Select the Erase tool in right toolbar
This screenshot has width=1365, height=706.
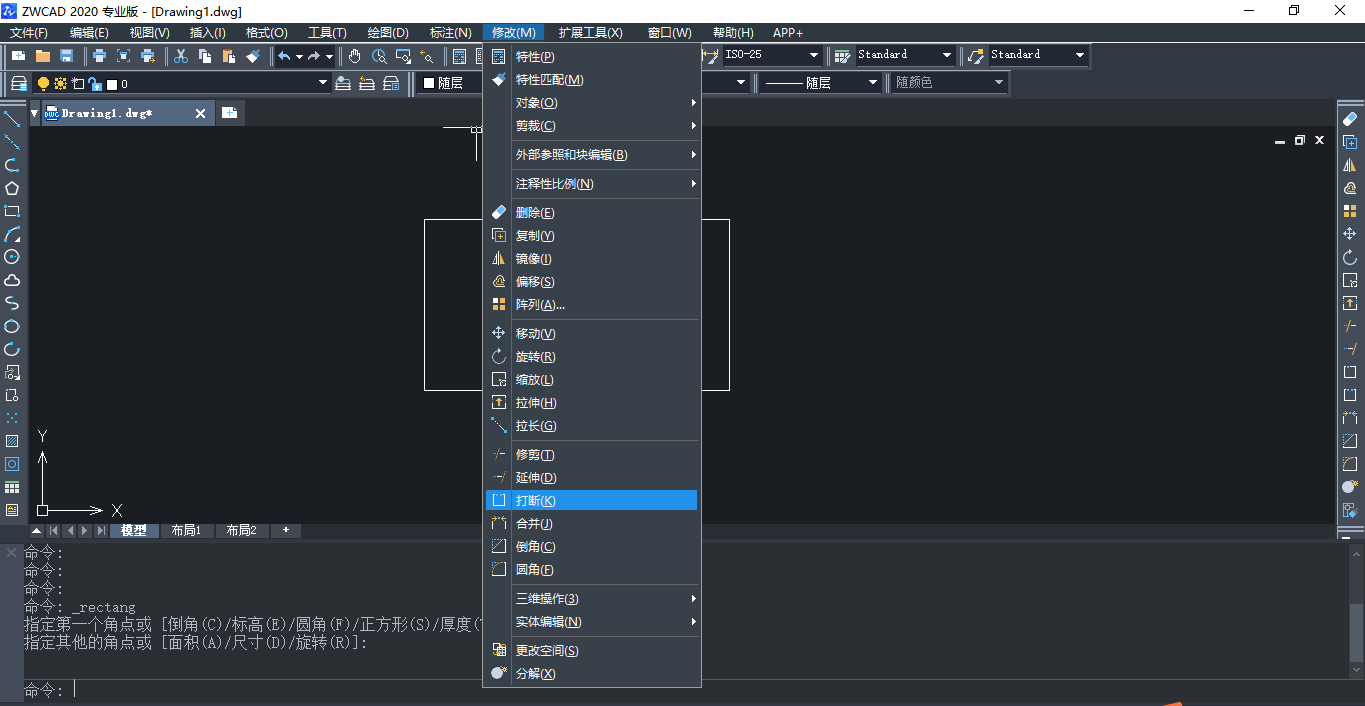click(x=1350, y=119)
